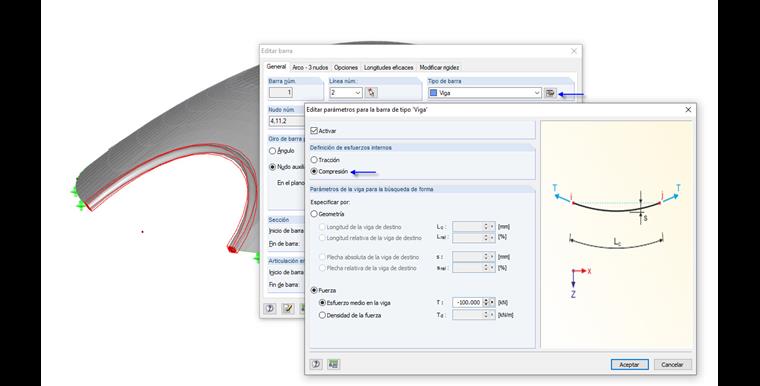760x386 pixels.
Task: Open help icon in Editar barra dialog
Action: [x=270, y=308]
